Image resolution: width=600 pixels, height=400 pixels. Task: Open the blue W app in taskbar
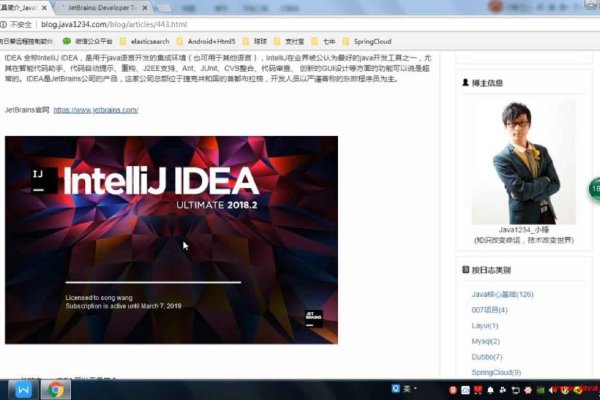coord(23,390)
